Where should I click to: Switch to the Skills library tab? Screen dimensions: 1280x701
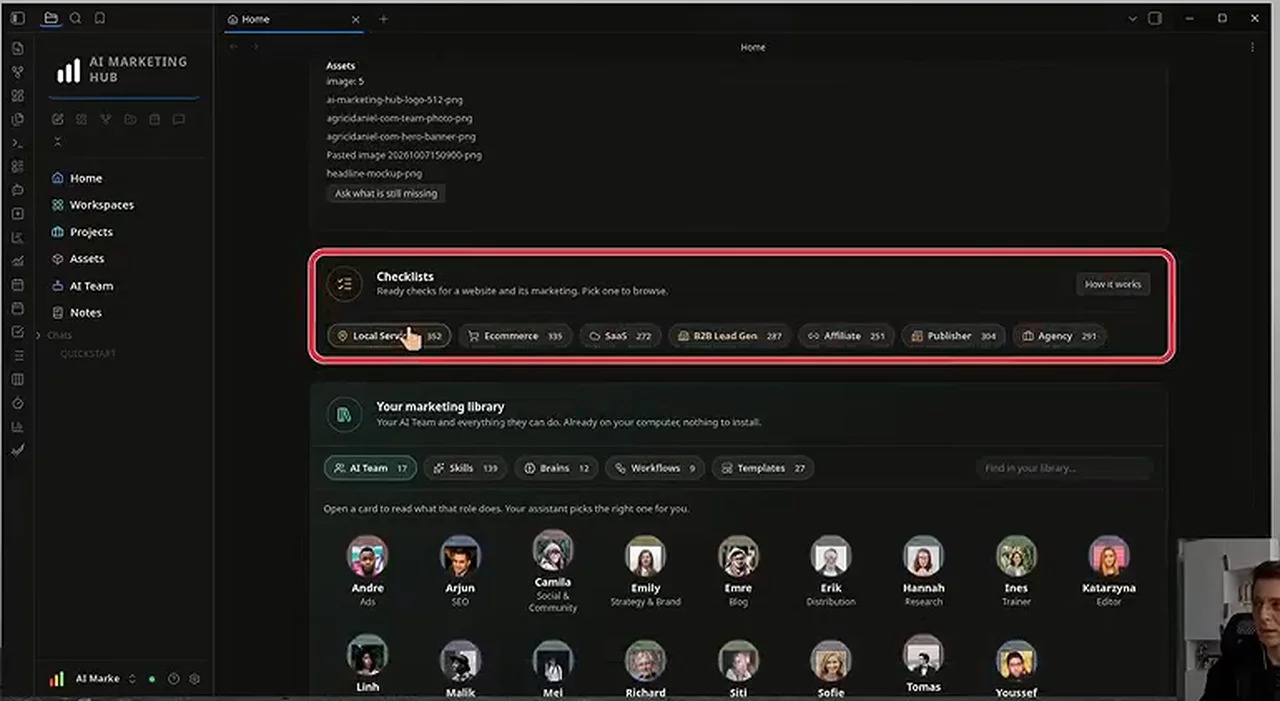(x=465, y=468)
